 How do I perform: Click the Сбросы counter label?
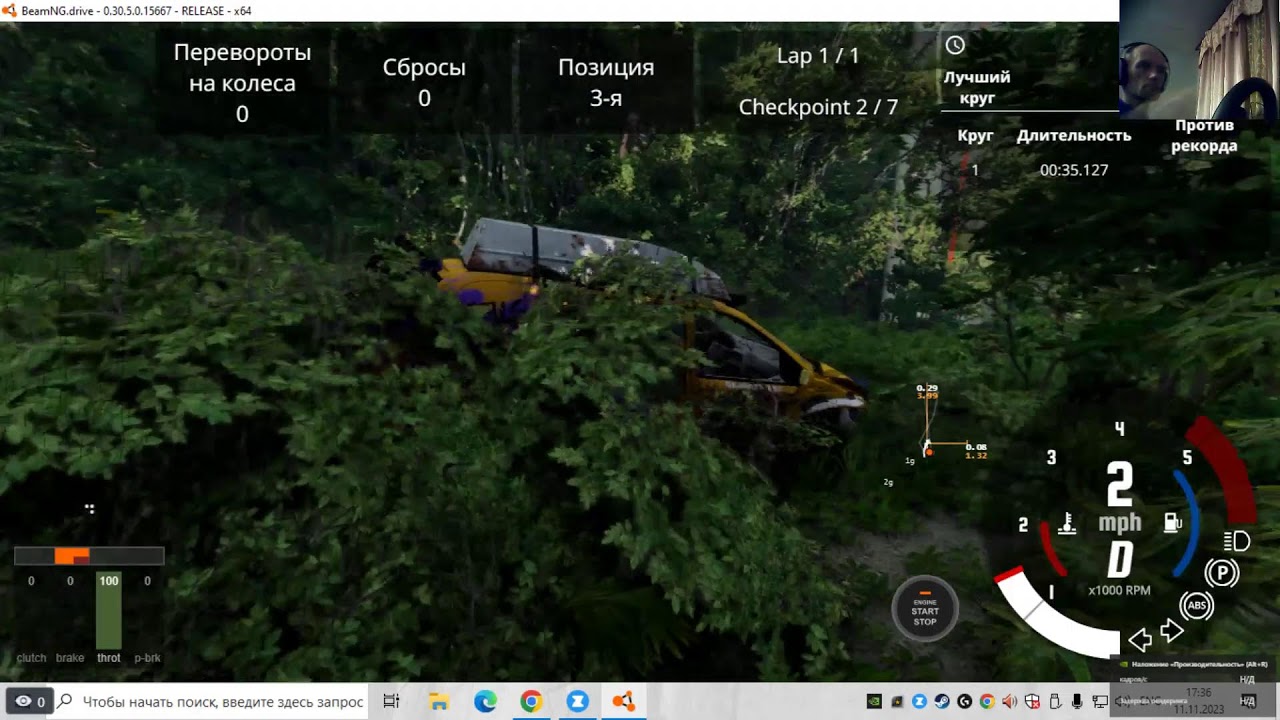point(424,68)
